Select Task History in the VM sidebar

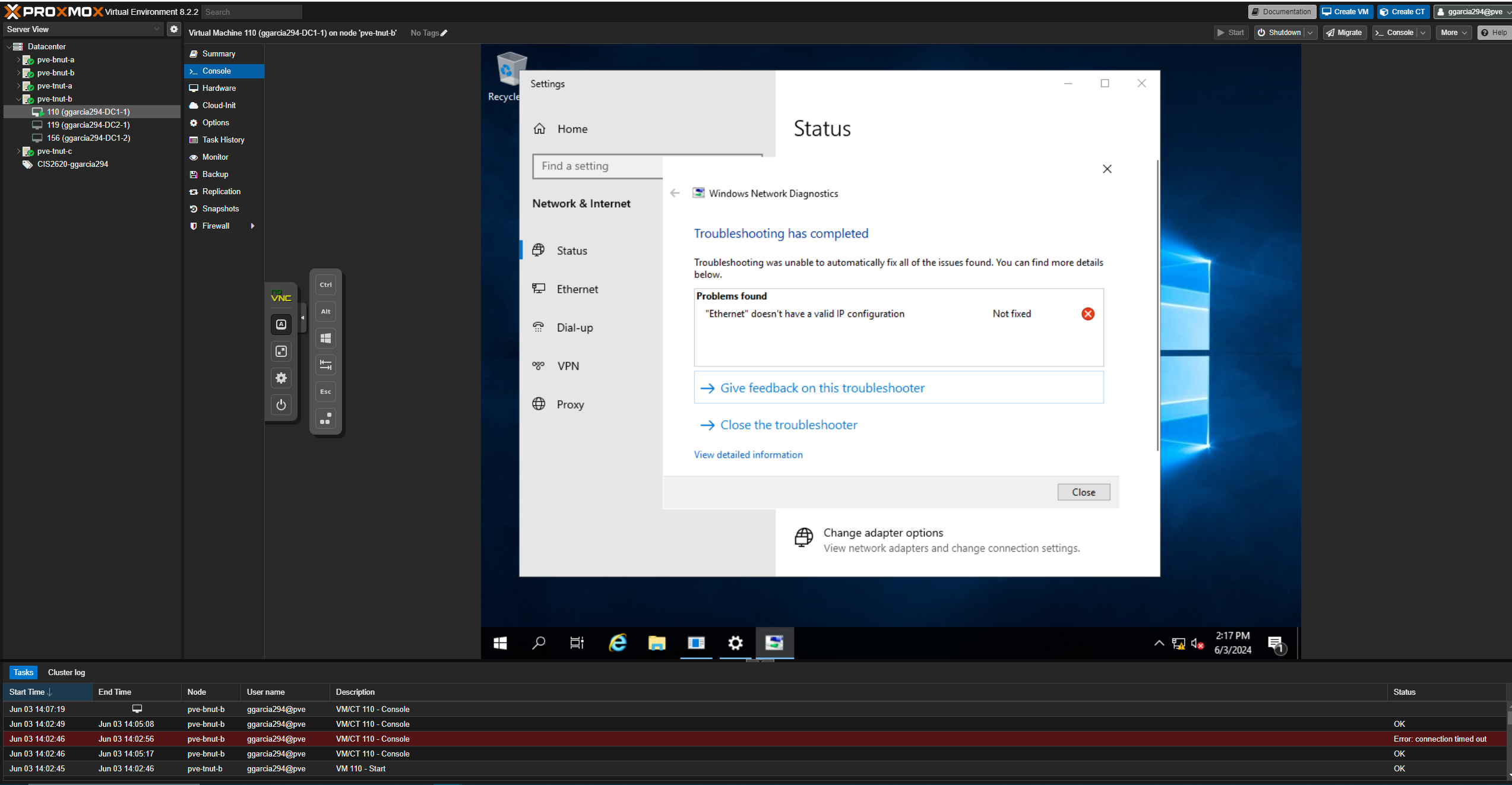(x=223, y=140)
